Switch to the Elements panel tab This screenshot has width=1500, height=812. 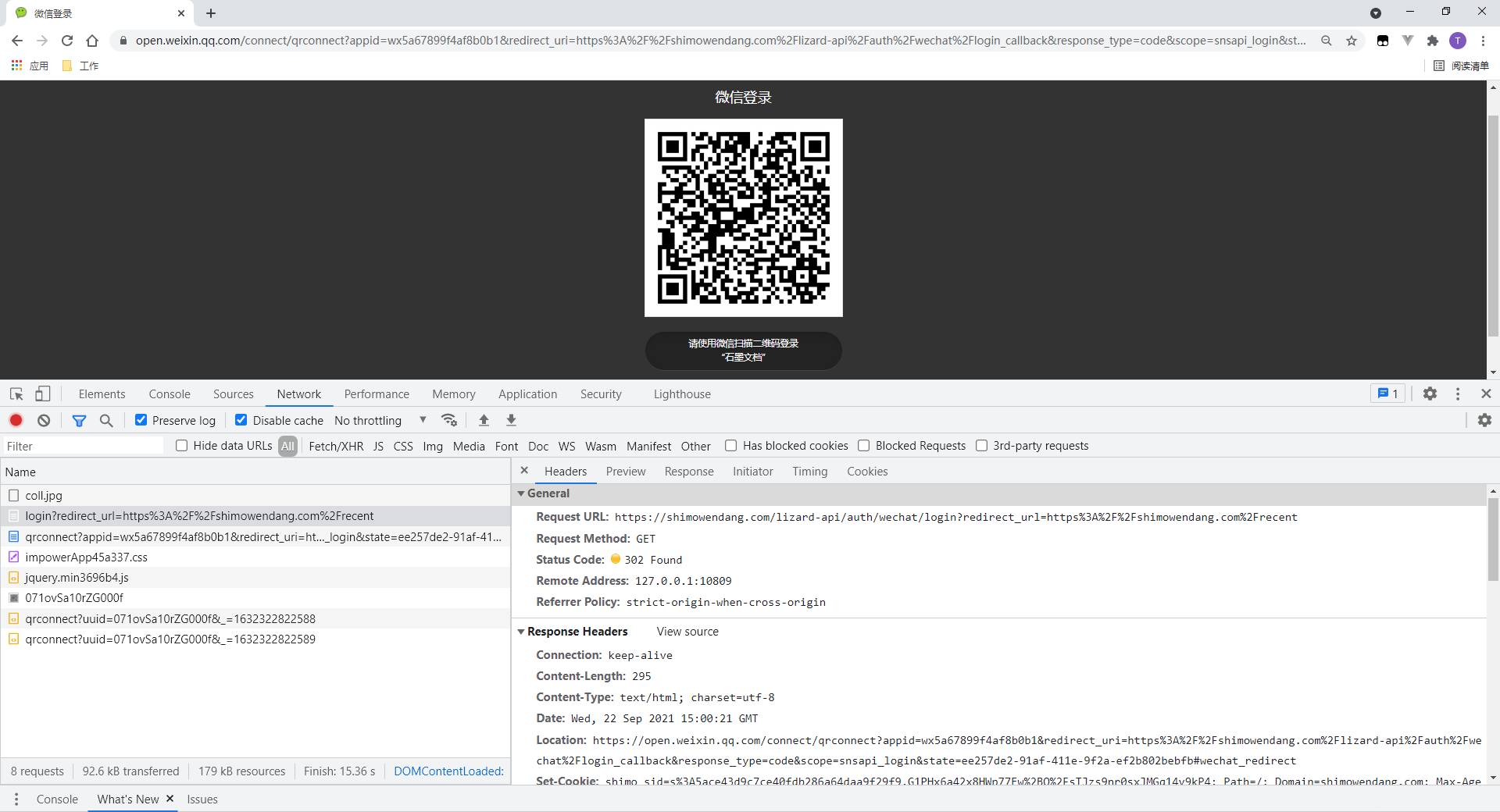click(x=102, y=394)
